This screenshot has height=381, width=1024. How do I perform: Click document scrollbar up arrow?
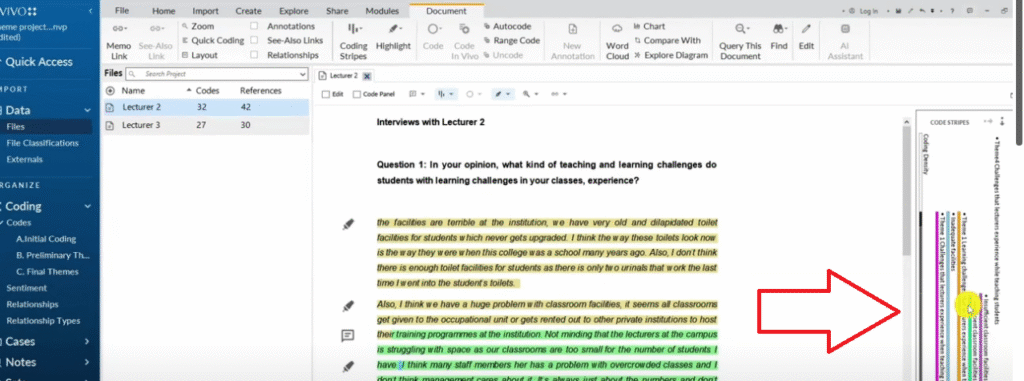(x=905, y=123)
